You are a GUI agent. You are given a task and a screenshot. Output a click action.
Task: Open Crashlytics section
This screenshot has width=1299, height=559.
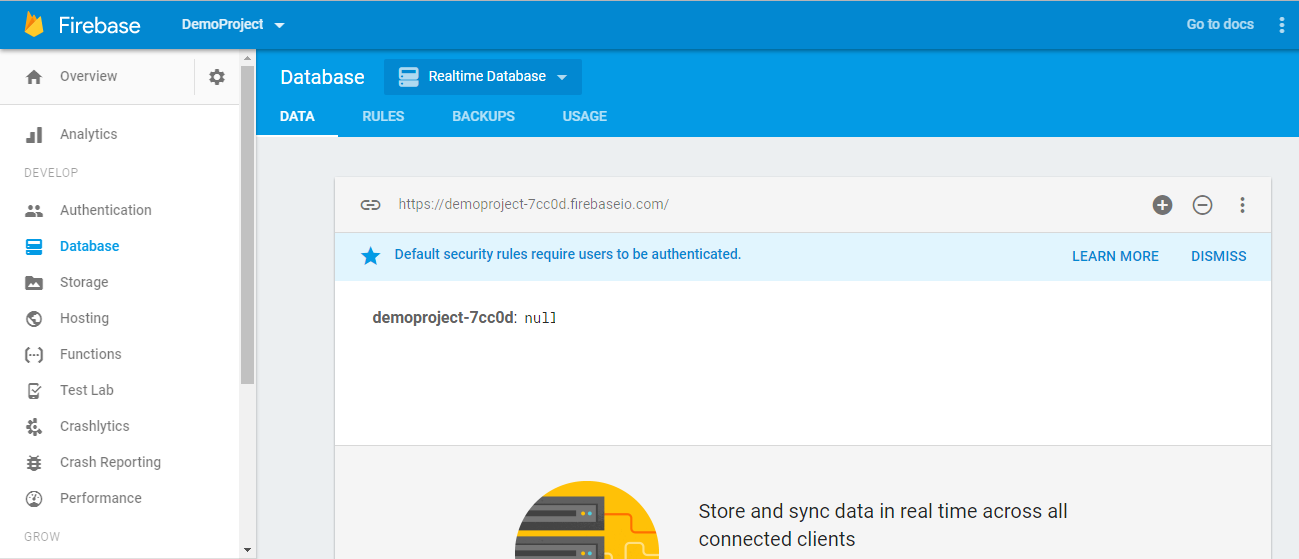[95, 426]
